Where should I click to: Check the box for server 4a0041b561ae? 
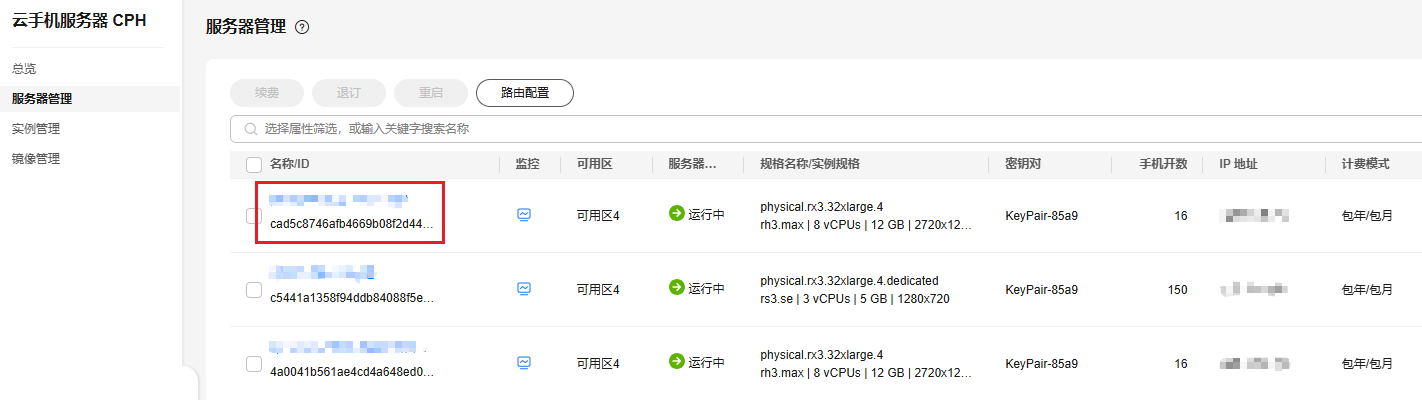click(254, 364)
